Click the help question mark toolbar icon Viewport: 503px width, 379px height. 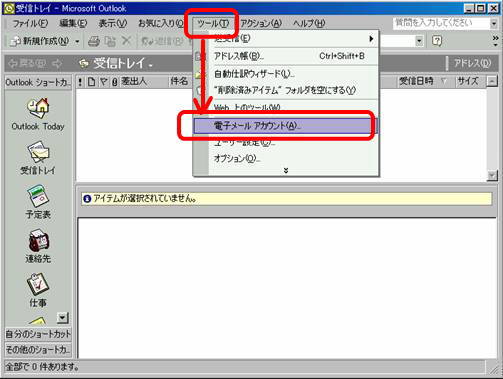click(437, 41)
